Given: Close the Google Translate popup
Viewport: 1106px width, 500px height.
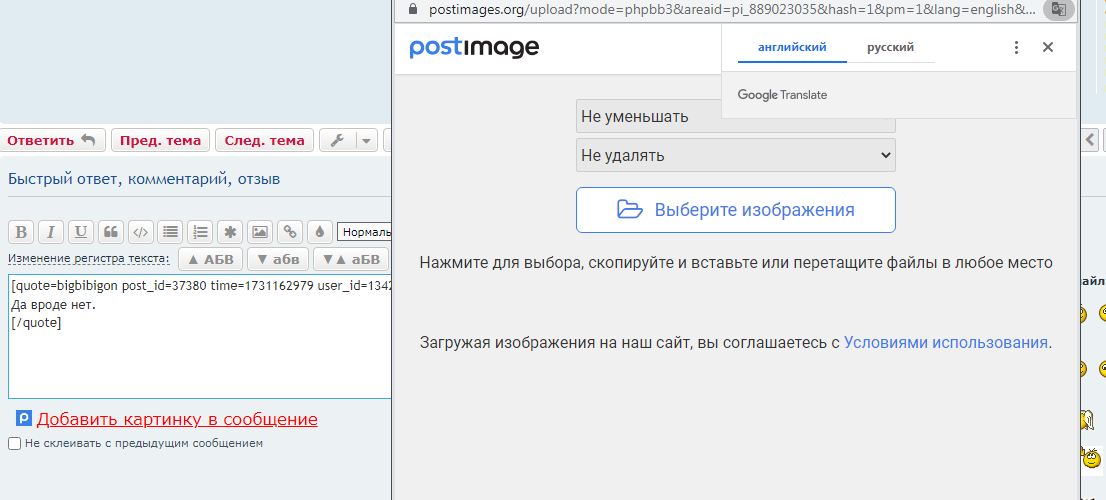Looking at the screenshot, I should tap(1047, 47).
